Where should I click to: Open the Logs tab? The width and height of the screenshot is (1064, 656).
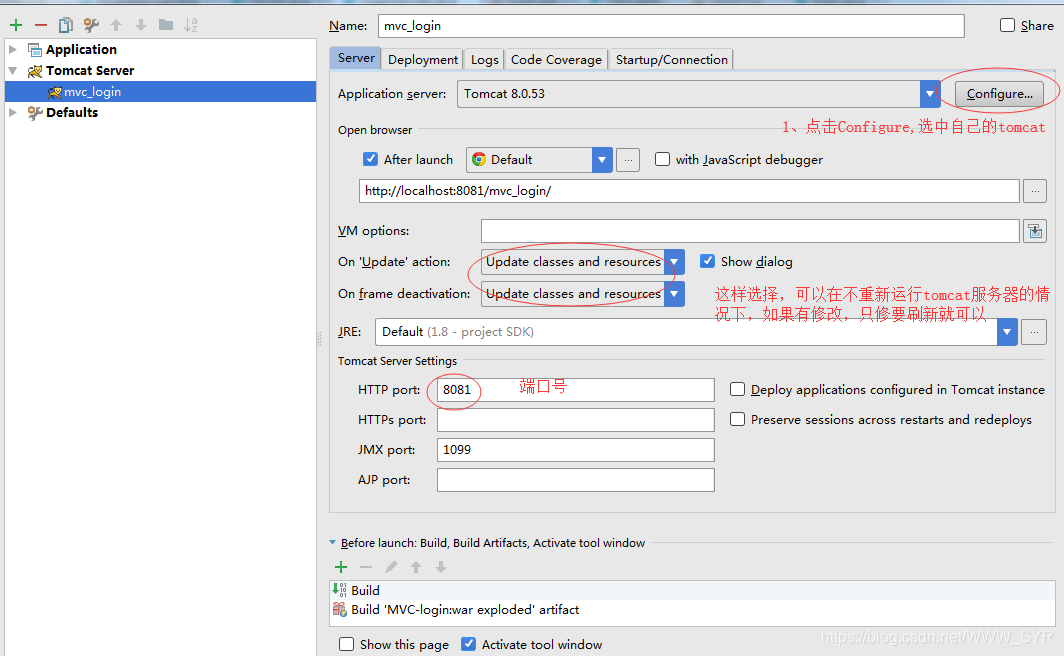484,60
